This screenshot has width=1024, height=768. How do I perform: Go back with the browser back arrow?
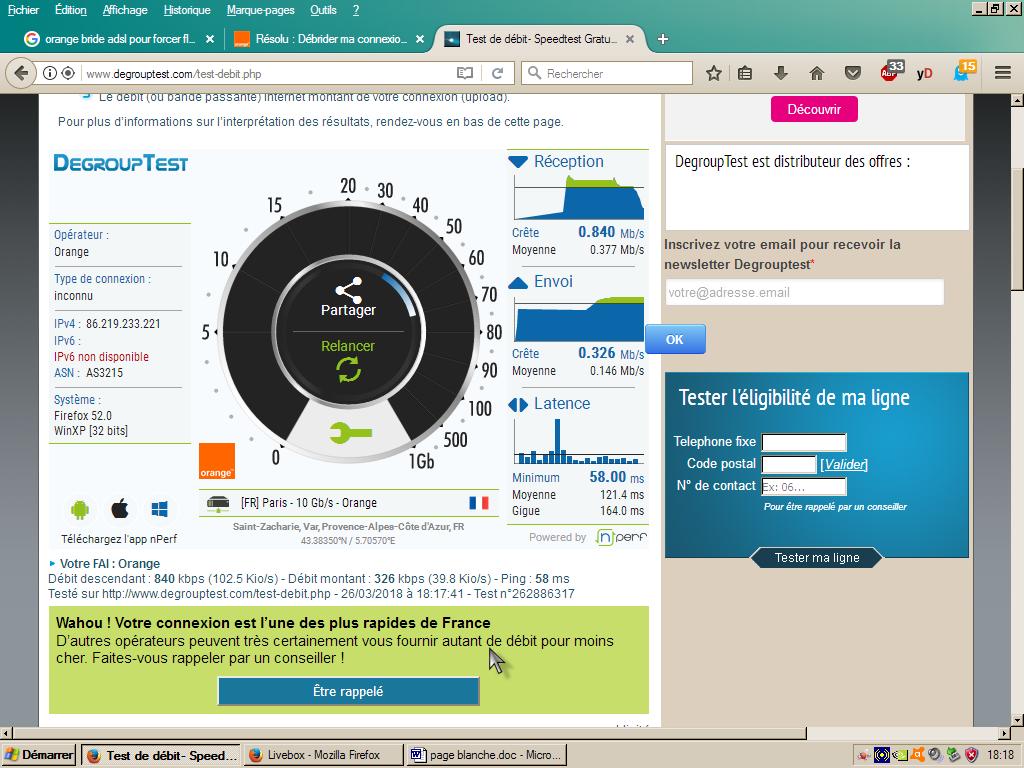(21, 73)
